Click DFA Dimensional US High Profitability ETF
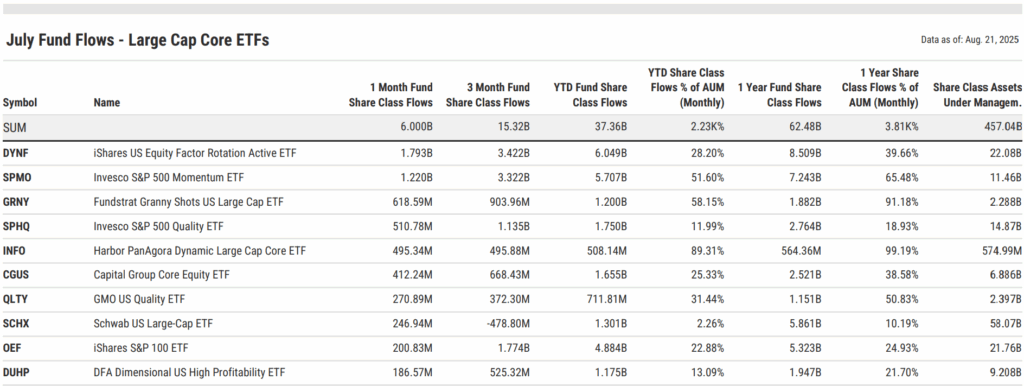 pyautogui.click(x=189, y=372)
